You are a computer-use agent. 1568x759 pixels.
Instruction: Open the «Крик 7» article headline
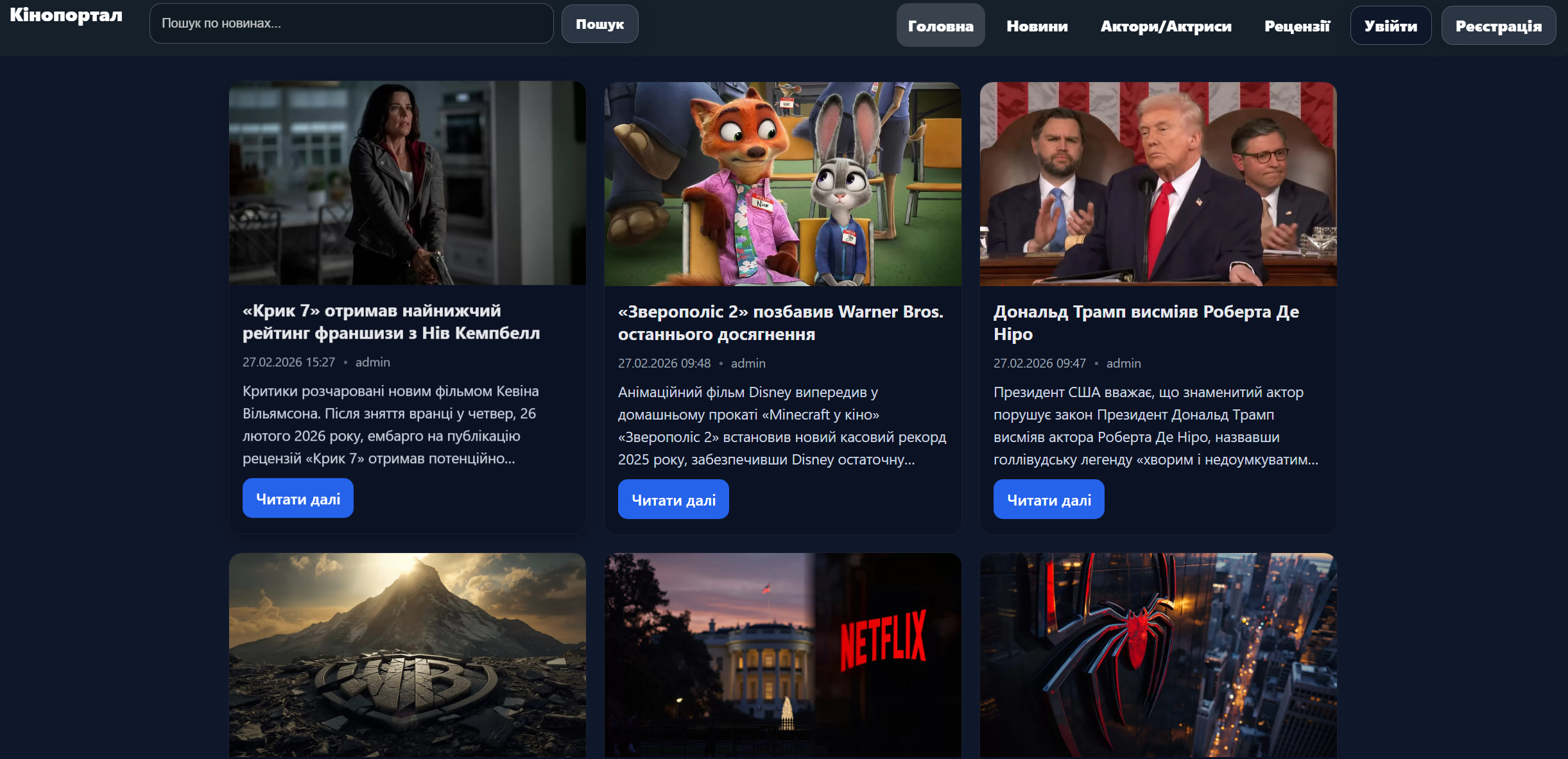point(392,322)
